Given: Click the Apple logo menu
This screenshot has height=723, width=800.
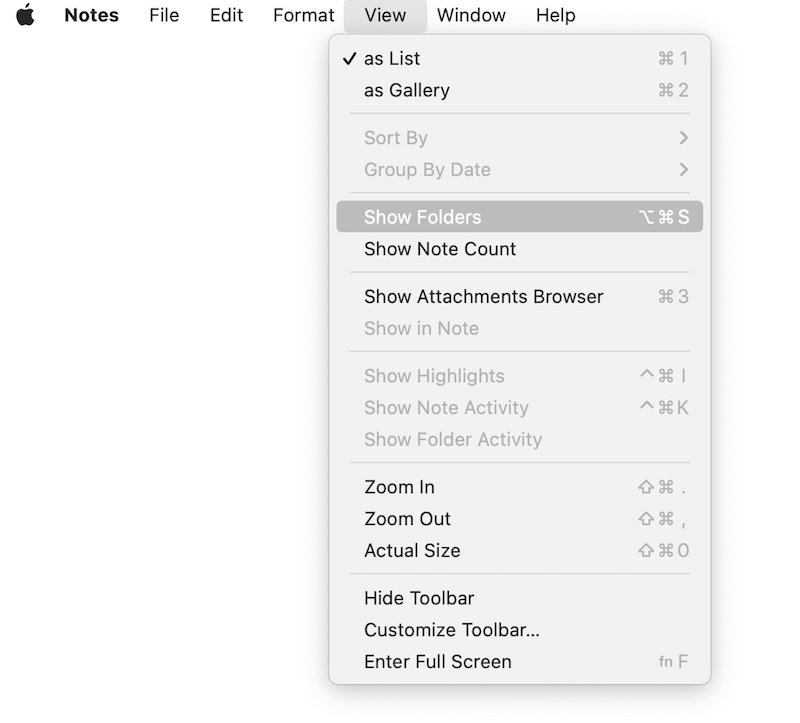Looking at the screenshot, I should [x=25, y=15].
